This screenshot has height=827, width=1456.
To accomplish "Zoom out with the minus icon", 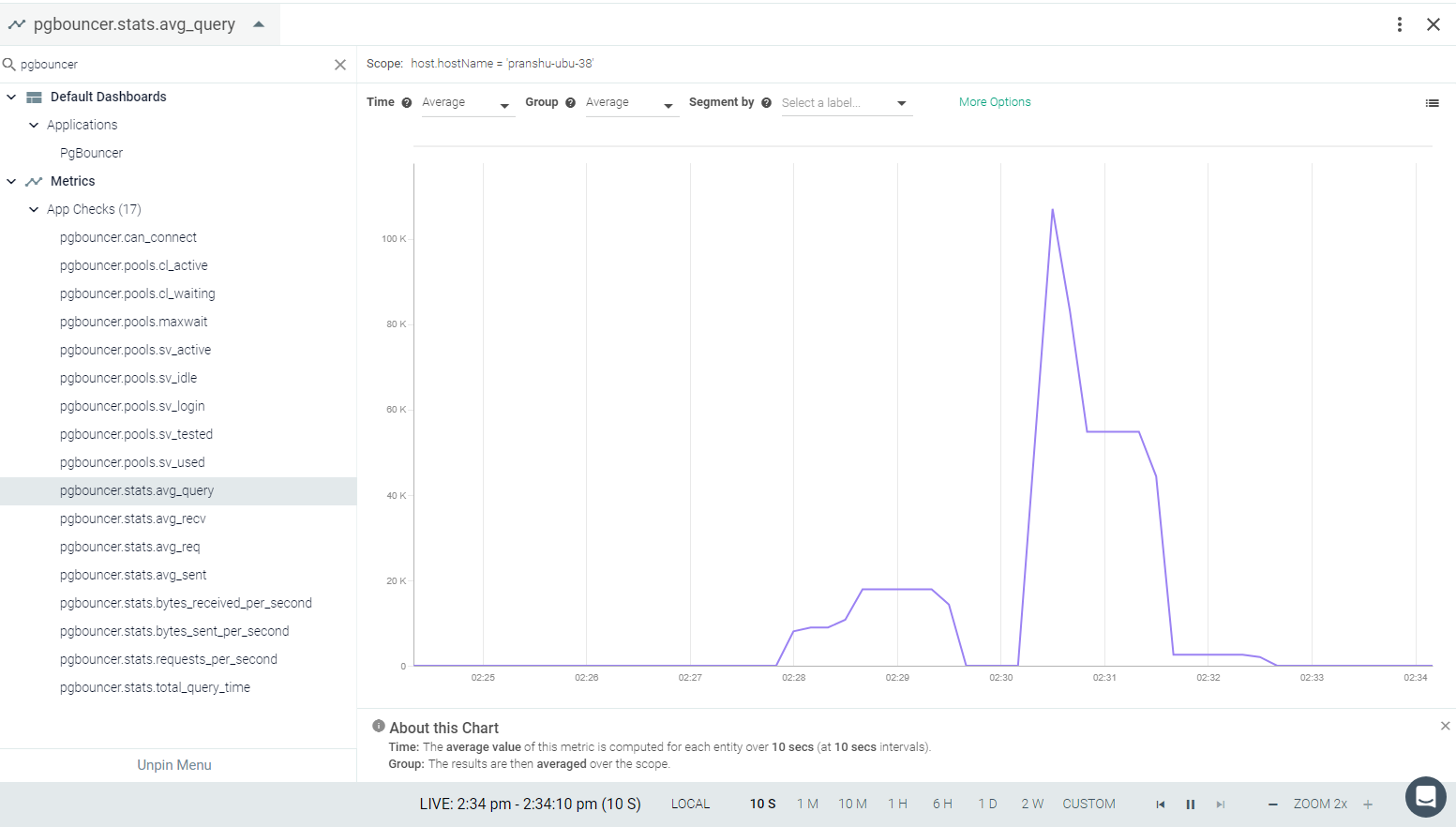I will [1272, 804].
